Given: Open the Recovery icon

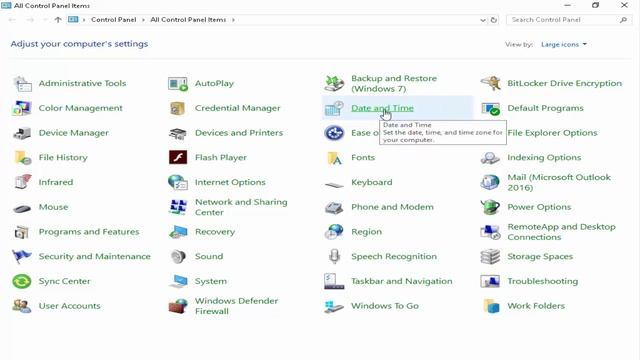Looking at the screenshot, I should point(178,232).
